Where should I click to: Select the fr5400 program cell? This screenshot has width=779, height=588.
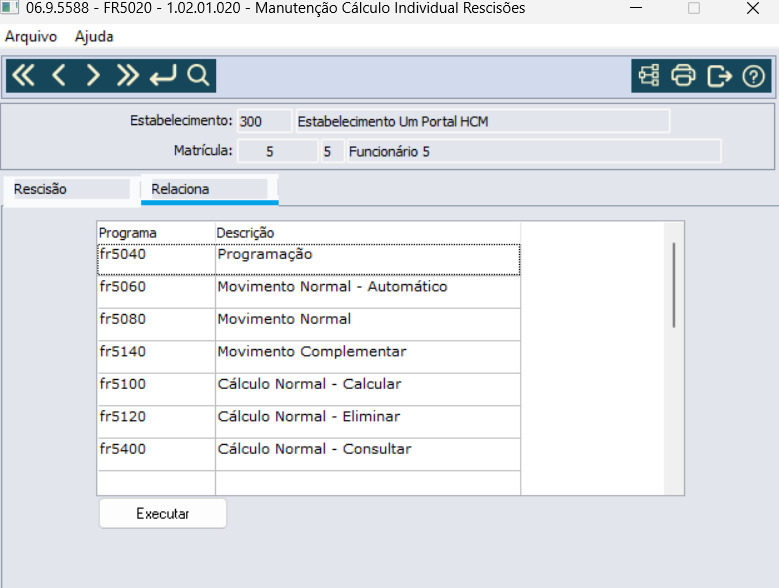[x=156, y=454]
